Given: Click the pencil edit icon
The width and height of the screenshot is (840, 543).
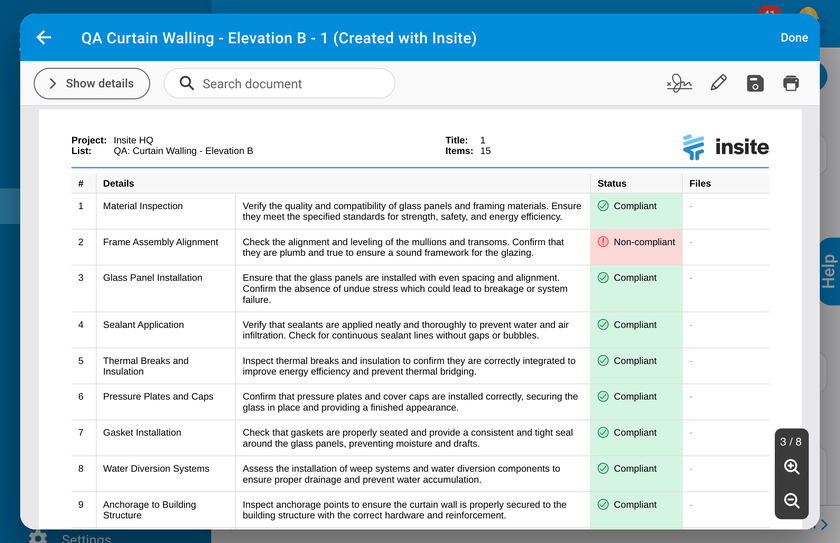Looking at the screenshot, I should (718, 83).
